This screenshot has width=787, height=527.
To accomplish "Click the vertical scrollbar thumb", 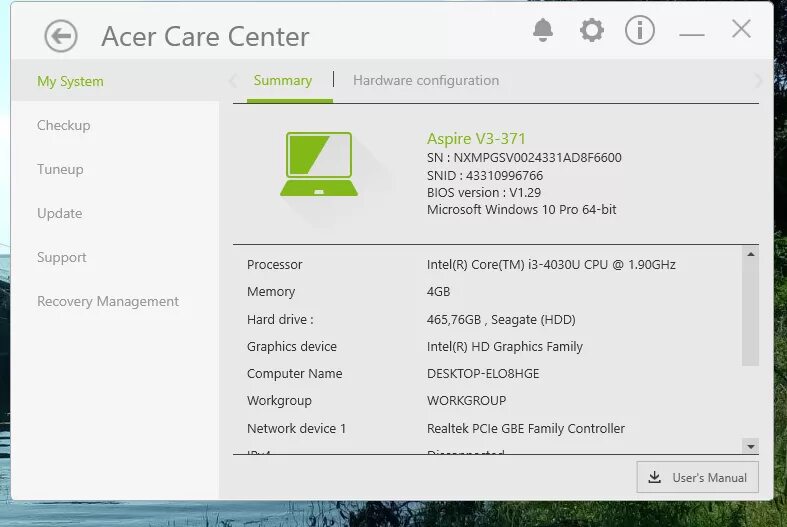I will coord(751,313).
